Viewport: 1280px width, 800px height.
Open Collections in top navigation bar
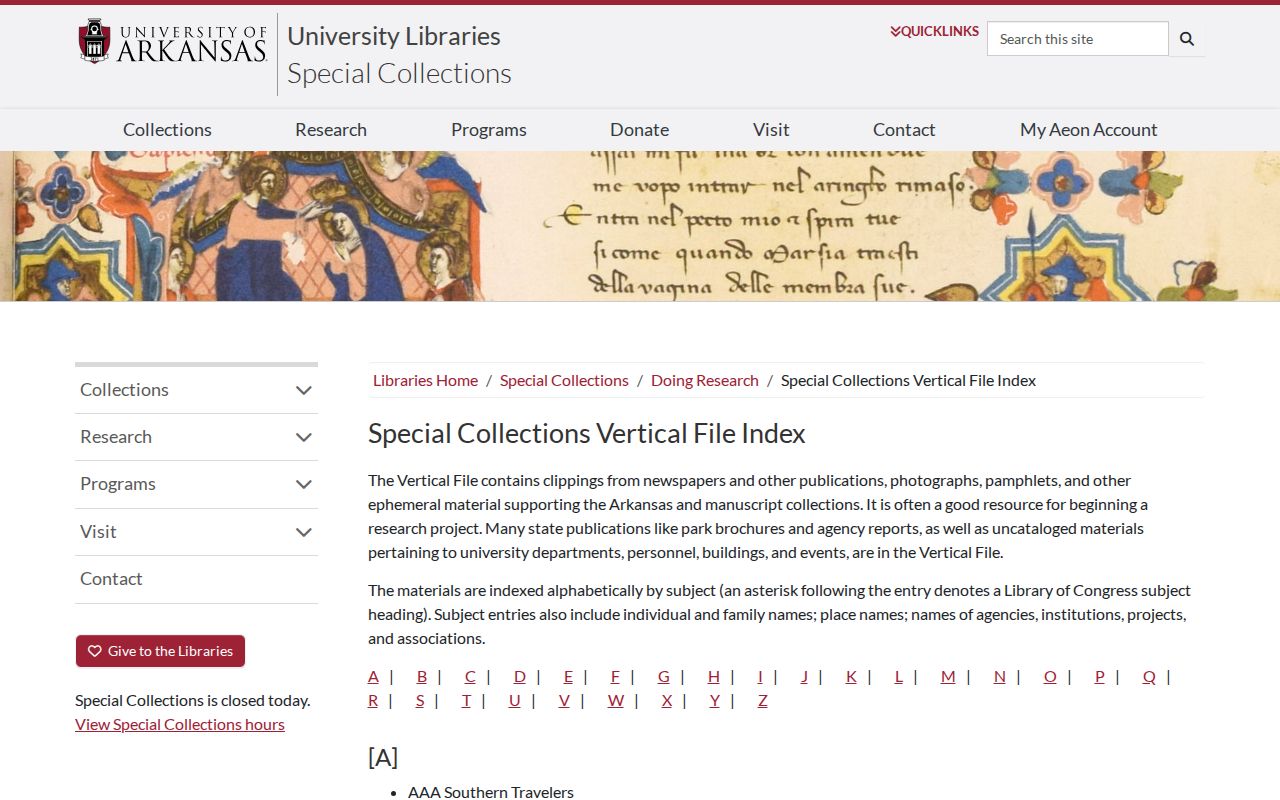tap(167, 129)
